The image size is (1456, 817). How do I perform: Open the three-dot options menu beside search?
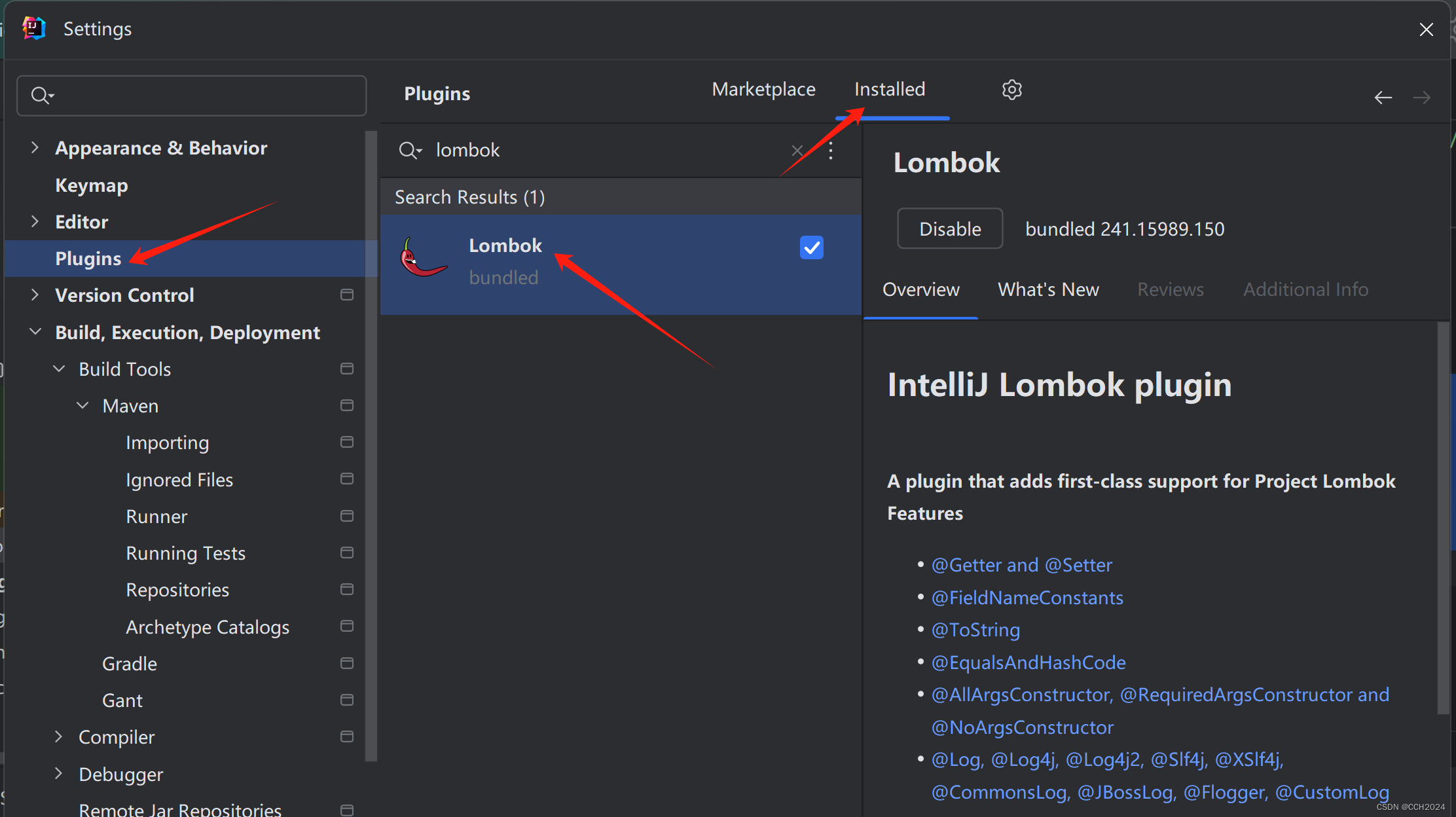[x=830, y=151]
